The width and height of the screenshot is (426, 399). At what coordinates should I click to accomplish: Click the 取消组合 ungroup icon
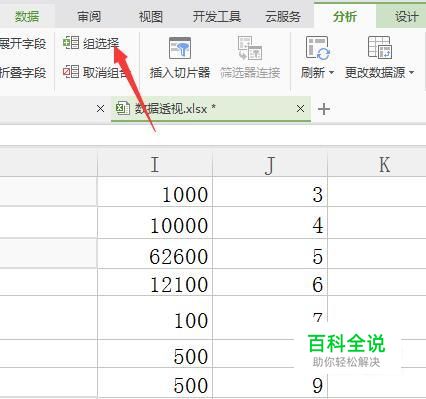click(x=71, y=72)
